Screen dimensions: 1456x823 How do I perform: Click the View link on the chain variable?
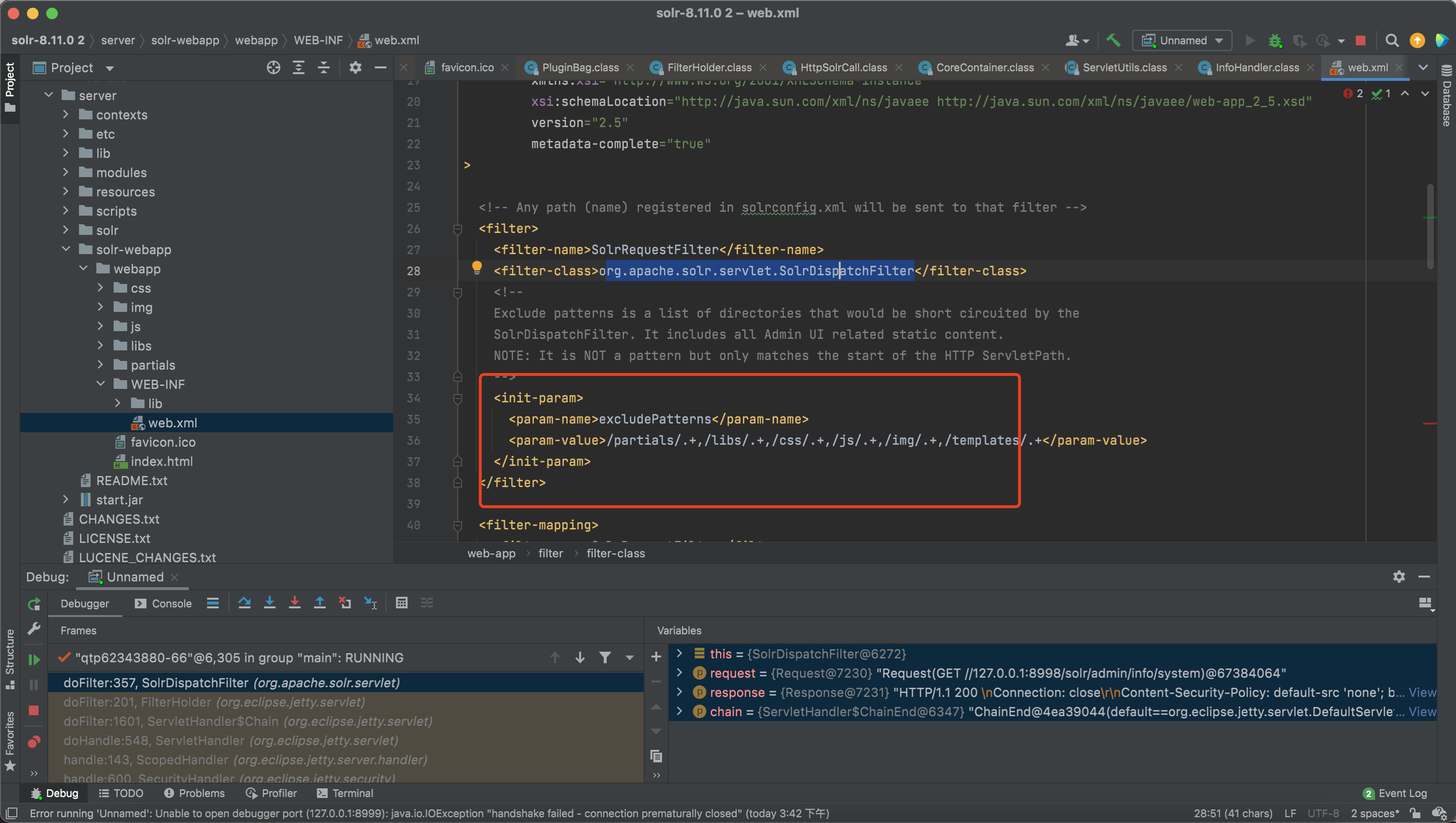(x=1421, y=712)
